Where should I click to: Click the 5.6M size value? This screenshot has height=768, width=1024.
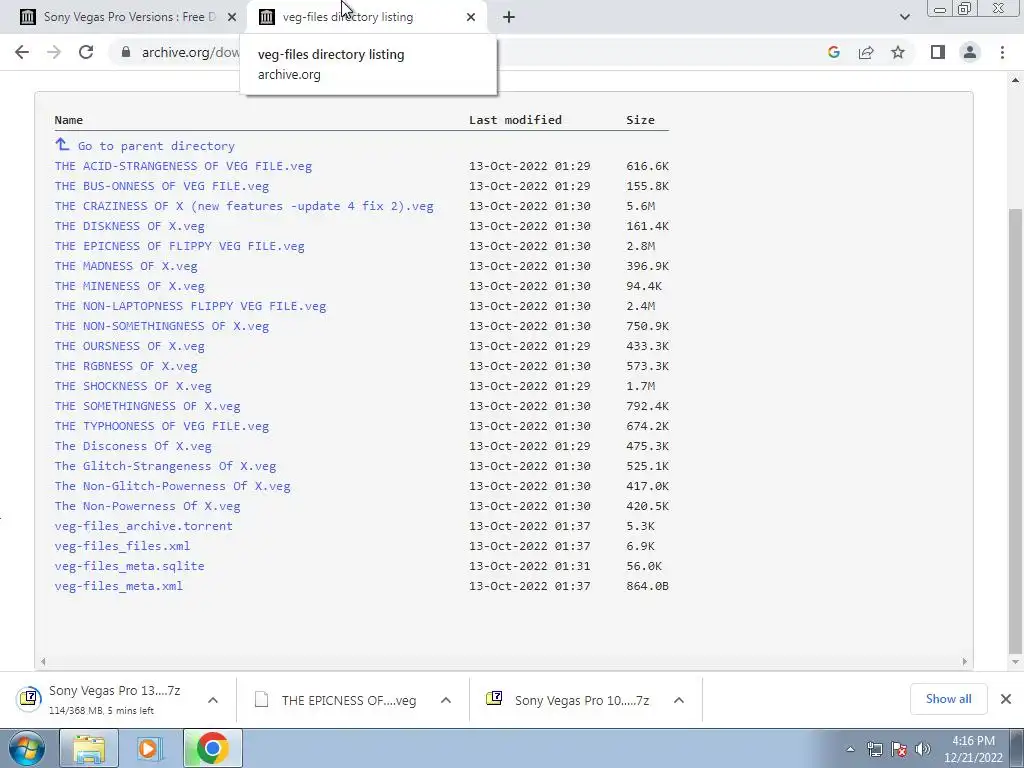[x=641, y=206]
